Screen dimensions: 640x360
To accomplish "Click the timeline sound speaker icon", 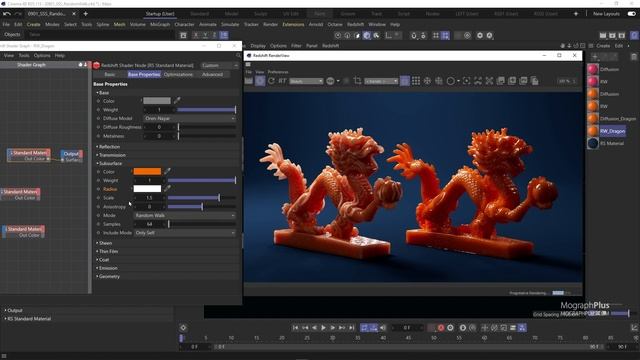I will (x=383, y=328).
